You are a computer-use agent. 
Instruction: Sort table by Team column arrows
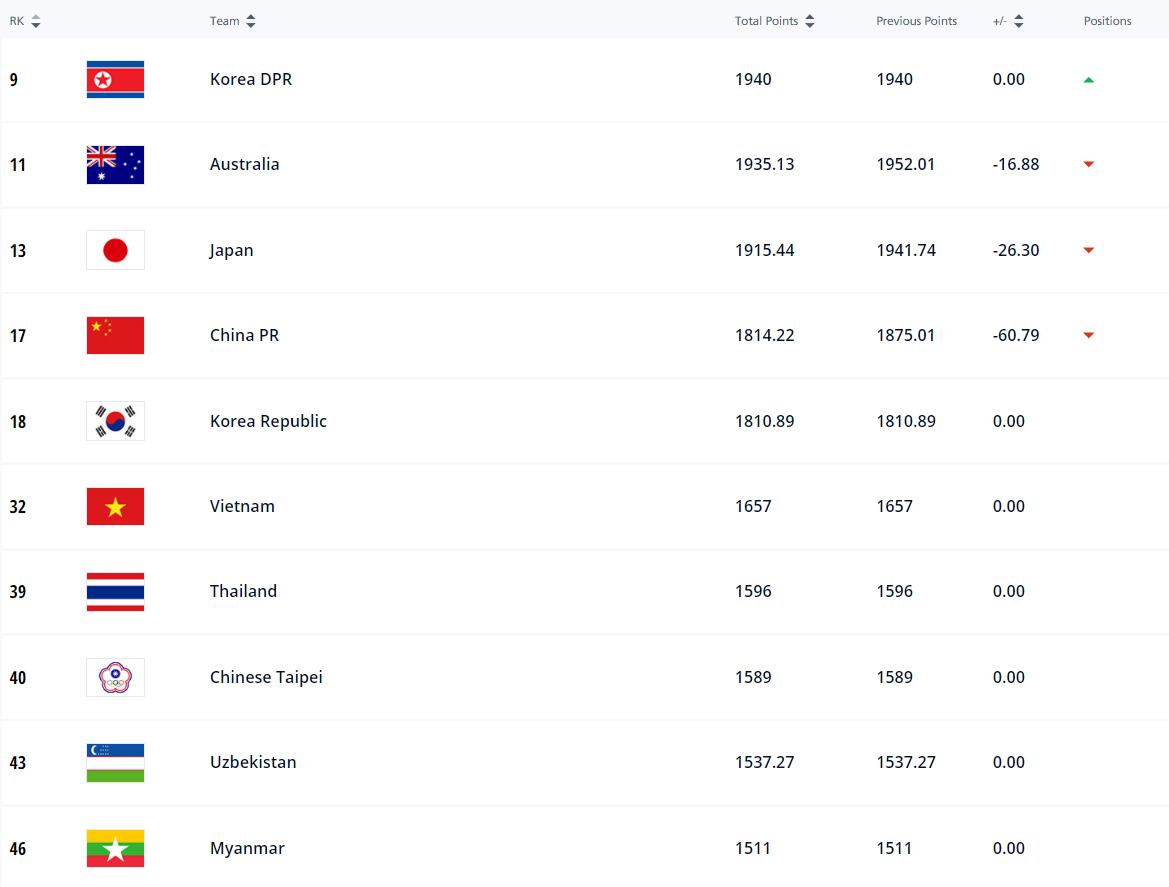250,21
